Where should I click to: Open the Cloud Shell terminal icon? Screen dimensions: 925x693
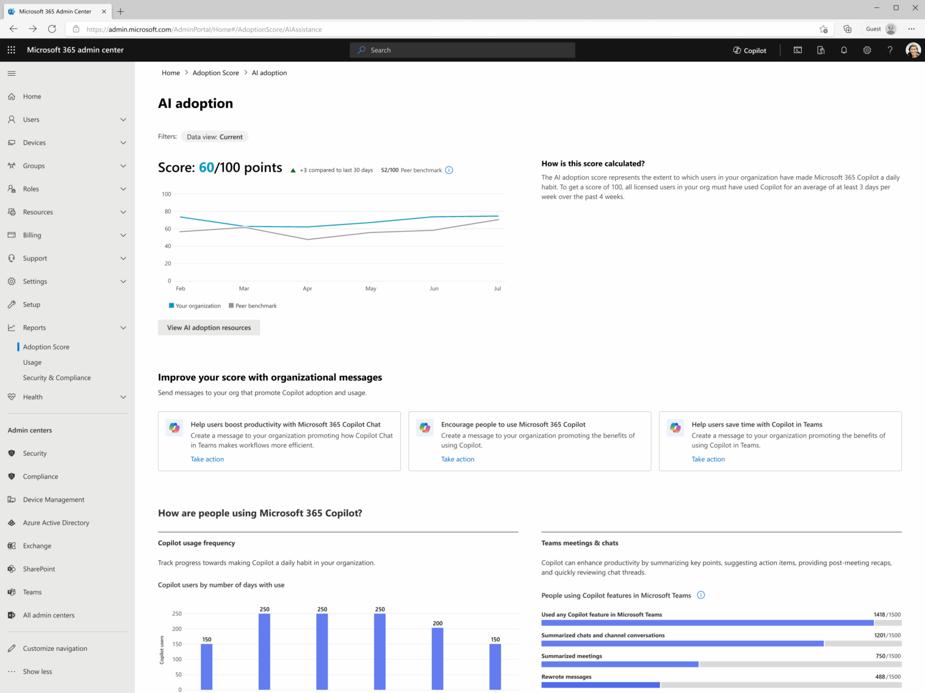(x=798, y=50)
